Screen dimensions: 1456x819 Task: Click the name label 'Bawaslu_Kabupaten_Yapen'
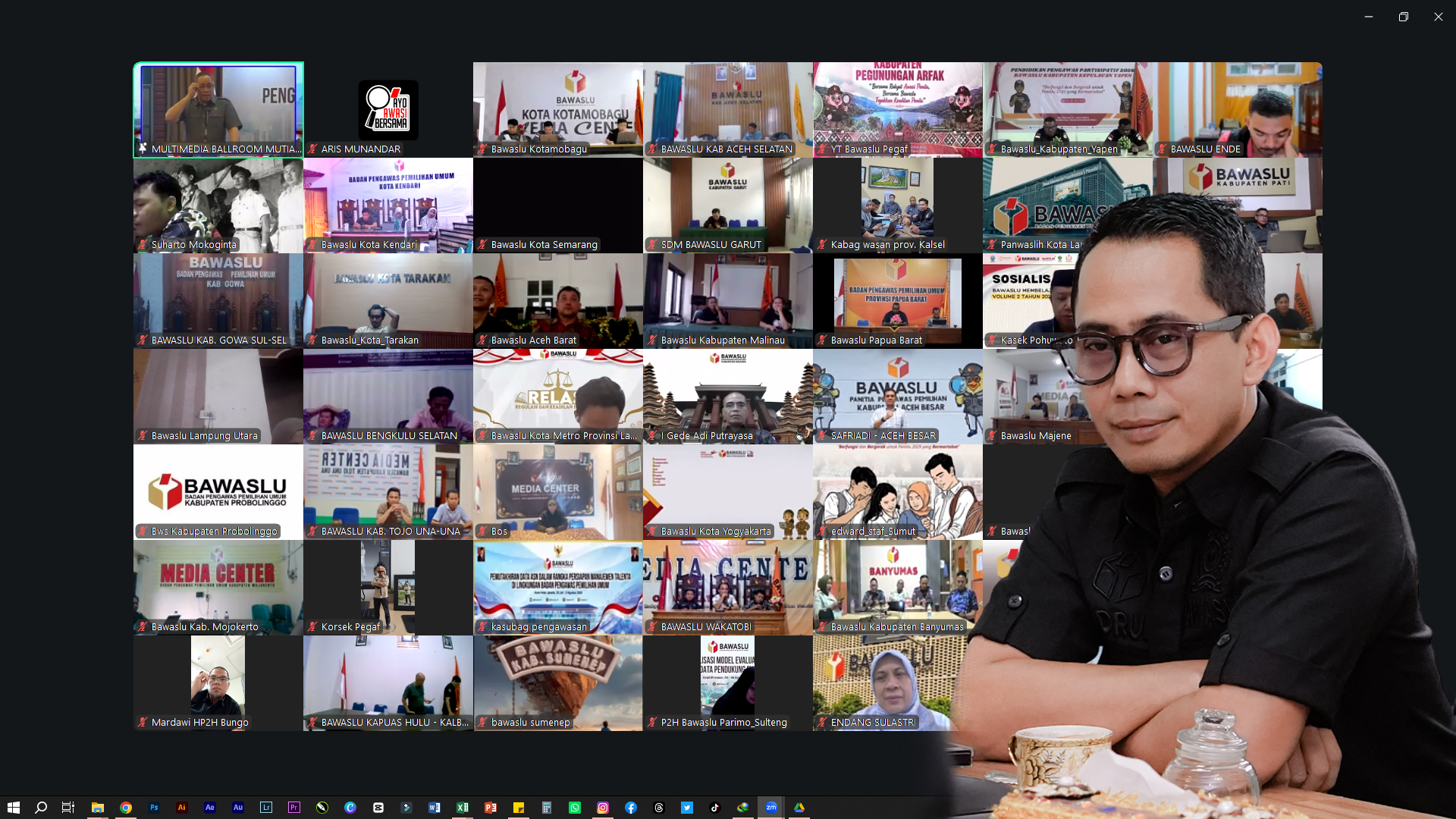click(x=1059, y=149)
